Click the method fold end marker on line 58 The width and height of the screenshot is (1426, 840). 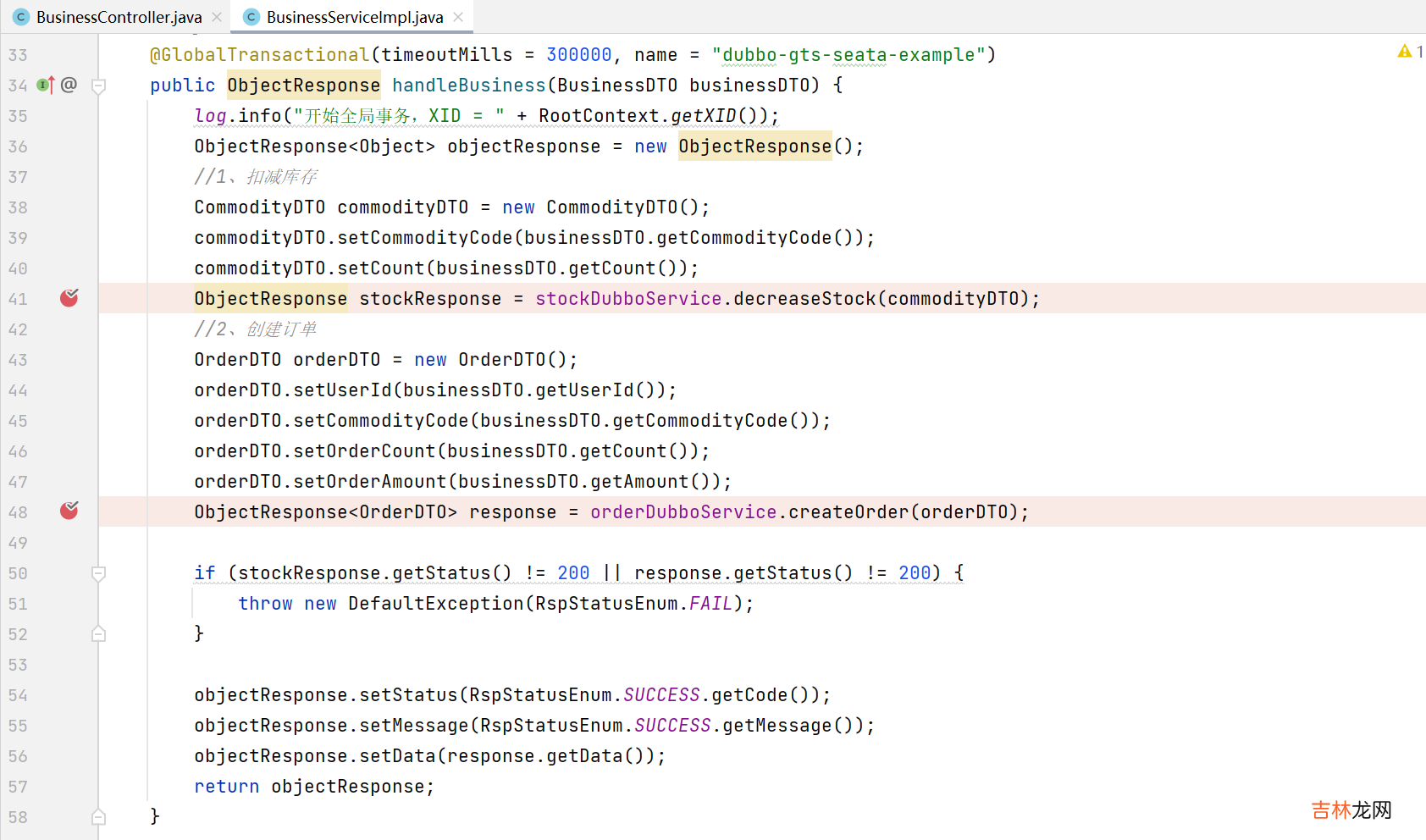[98, 817]
